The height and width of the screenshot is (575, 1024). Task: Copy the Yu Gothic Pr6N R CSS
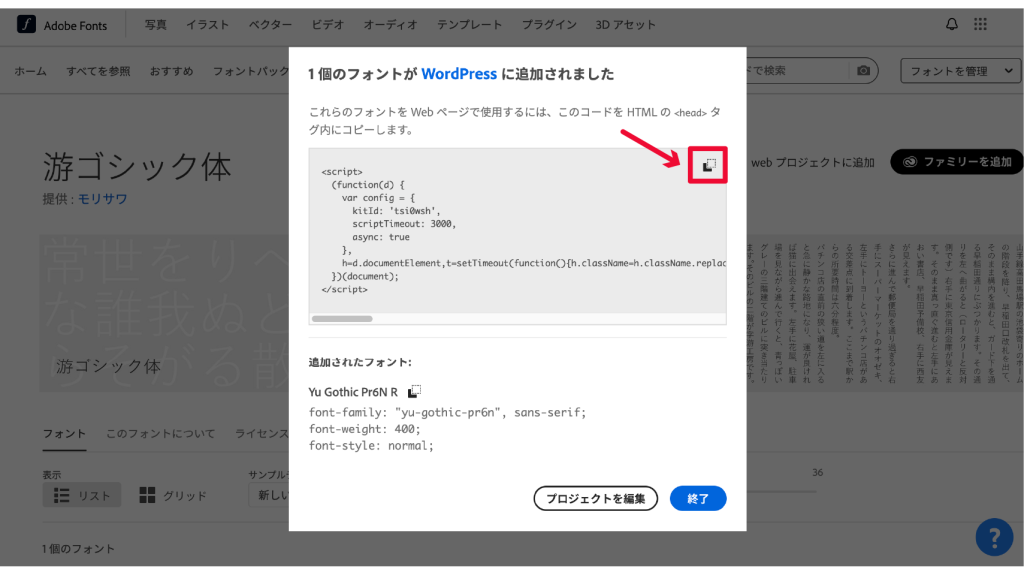coord(414,391)
